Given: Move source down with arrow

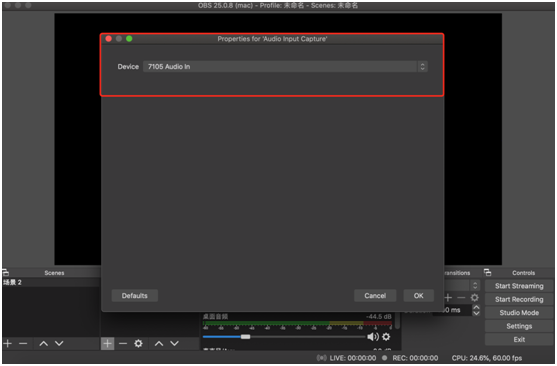Looking at the screenshot, I should pos(174,344).
